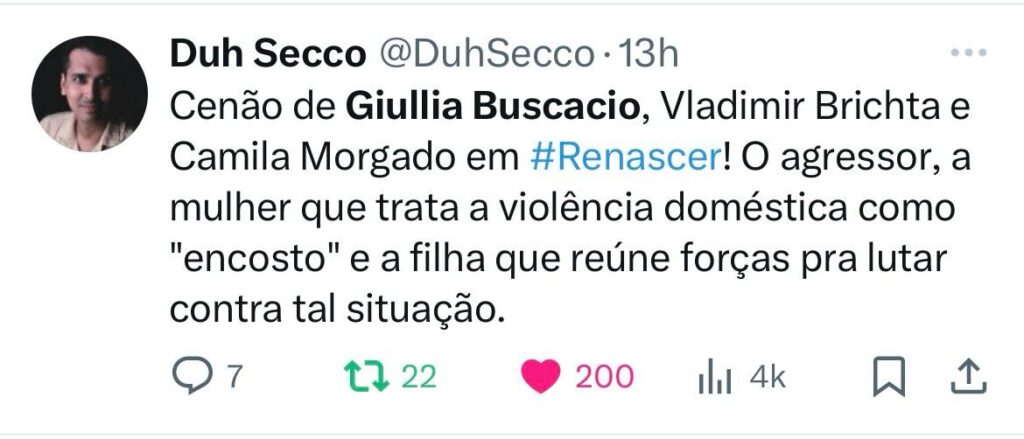Show the 7 replies count
Screen dimensions: 1024x439
tap(235, 377)
